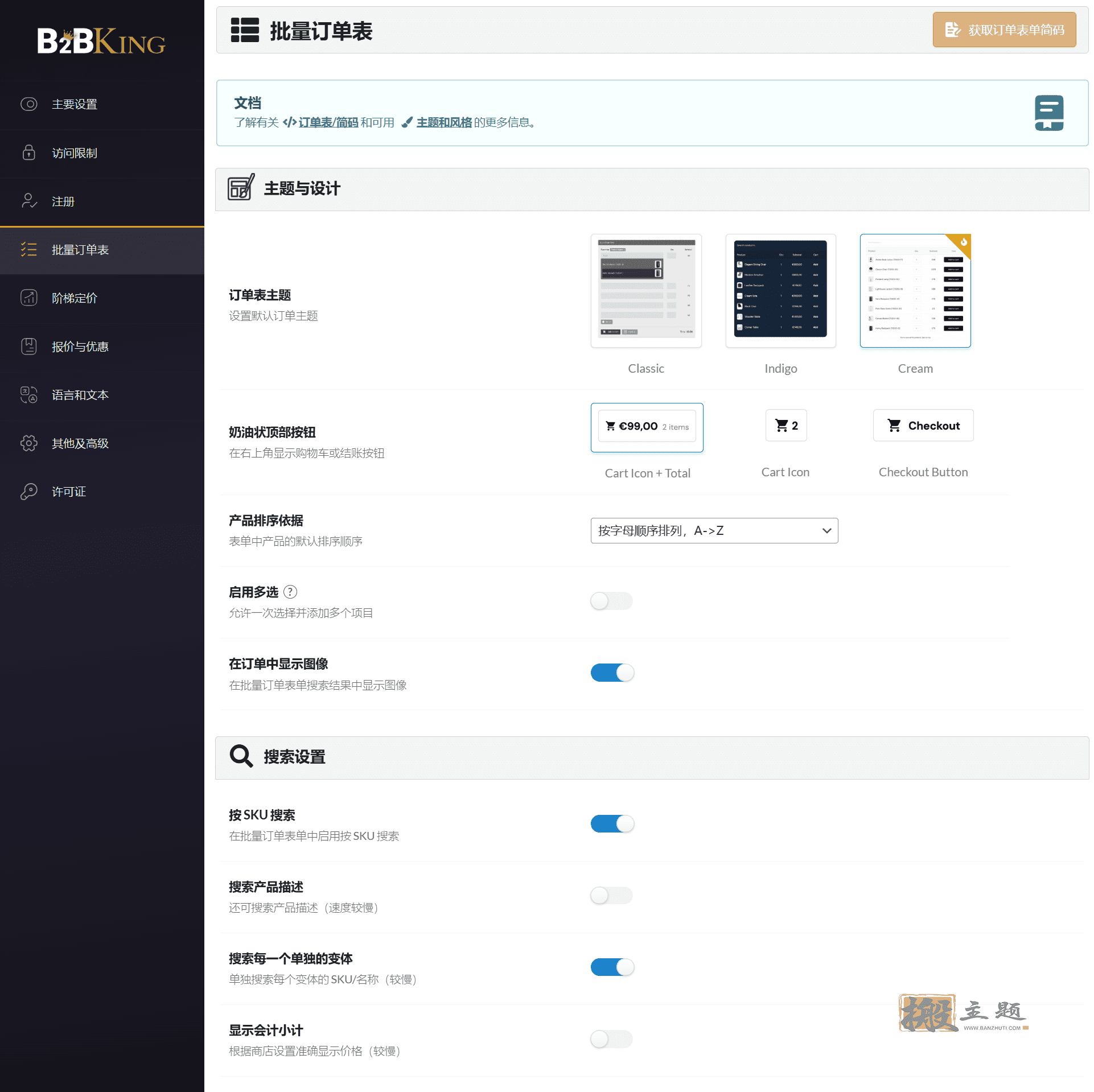This screenshot has height=1092, width=1094.
Task: Click the 主题与设计 section heading
Action: (x=302, y=188)
